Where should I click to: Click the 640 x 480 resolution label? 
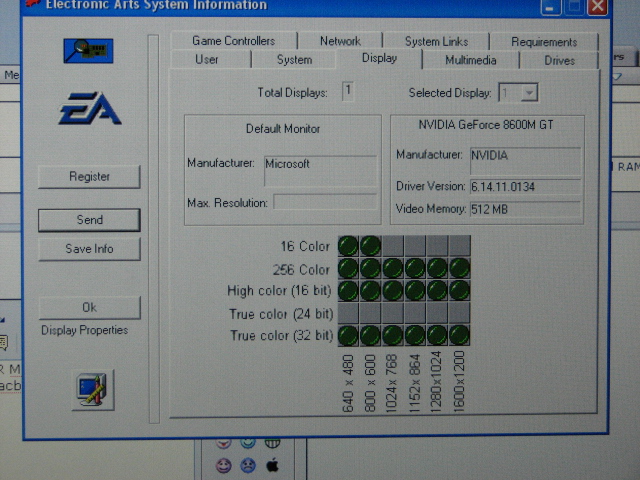click(x=348, y=383)
